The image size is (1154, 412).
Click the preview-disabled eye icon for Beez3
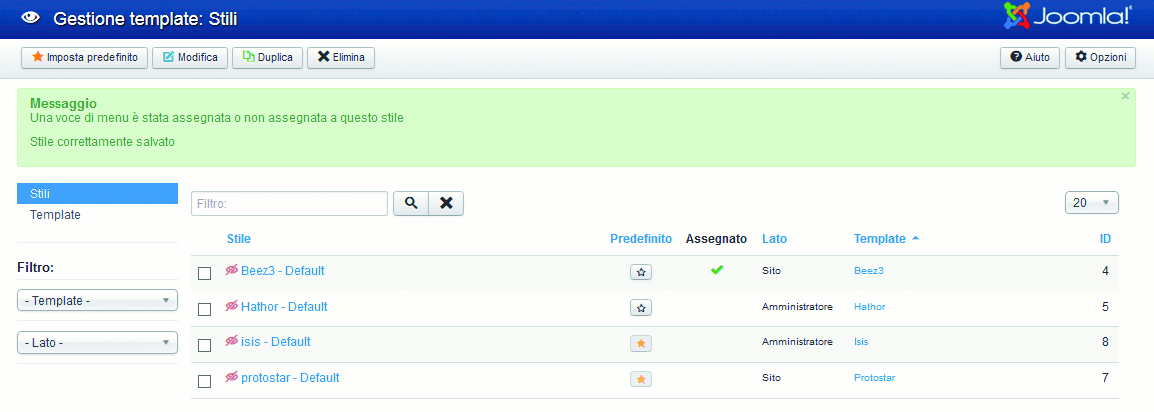pos(232,270)
